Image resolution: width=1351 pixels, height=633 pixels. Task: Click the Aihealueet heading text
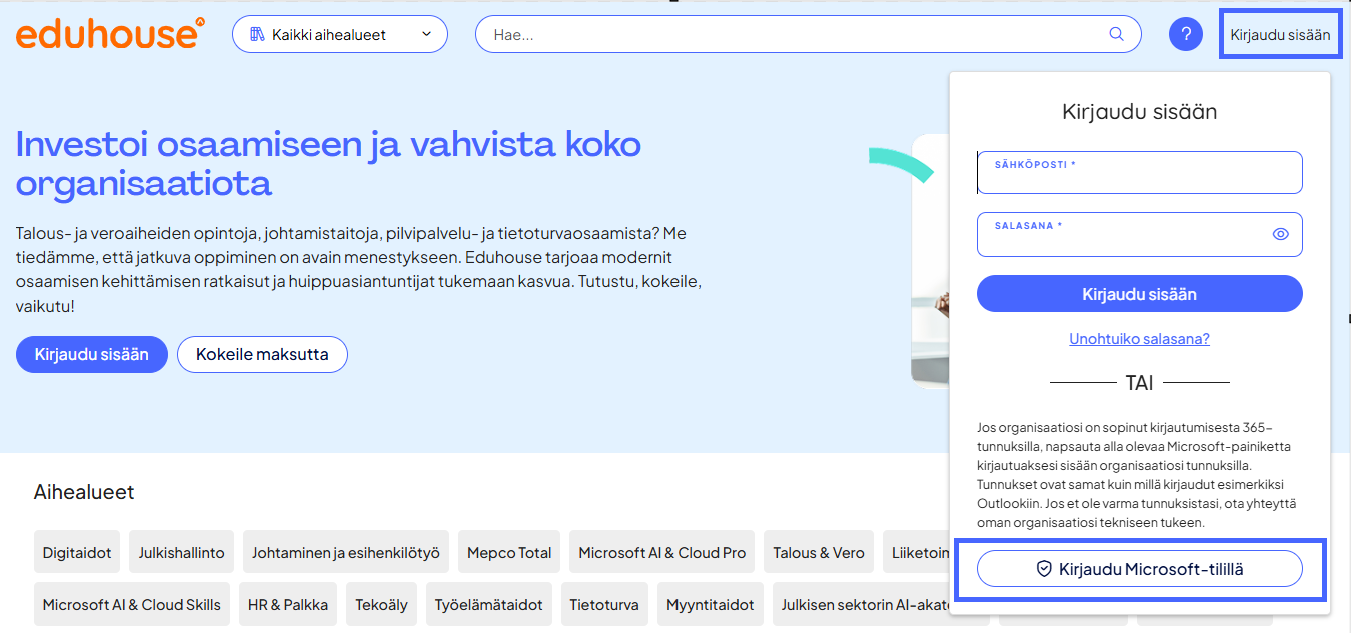84,492
